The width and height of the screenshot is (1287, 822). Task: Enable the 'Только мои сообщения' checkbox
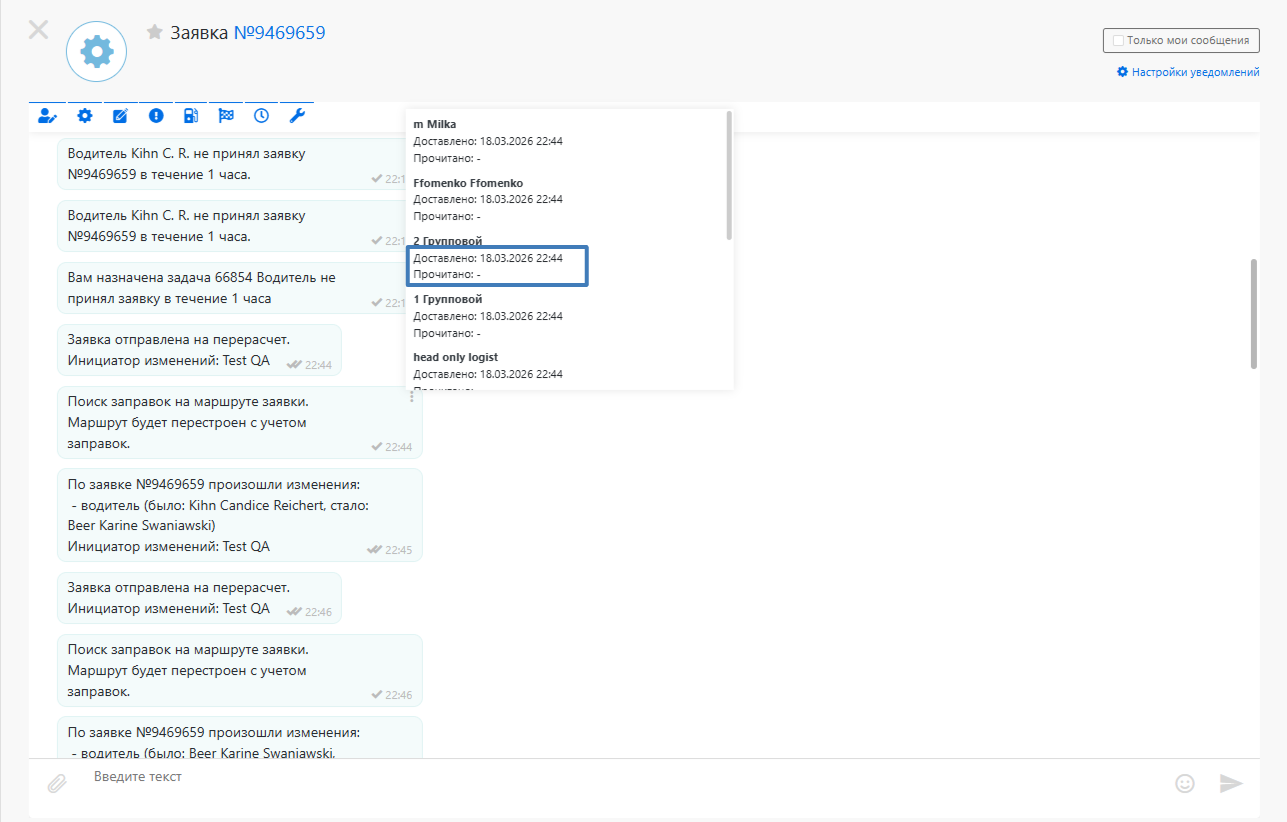tap(1118, 41)
